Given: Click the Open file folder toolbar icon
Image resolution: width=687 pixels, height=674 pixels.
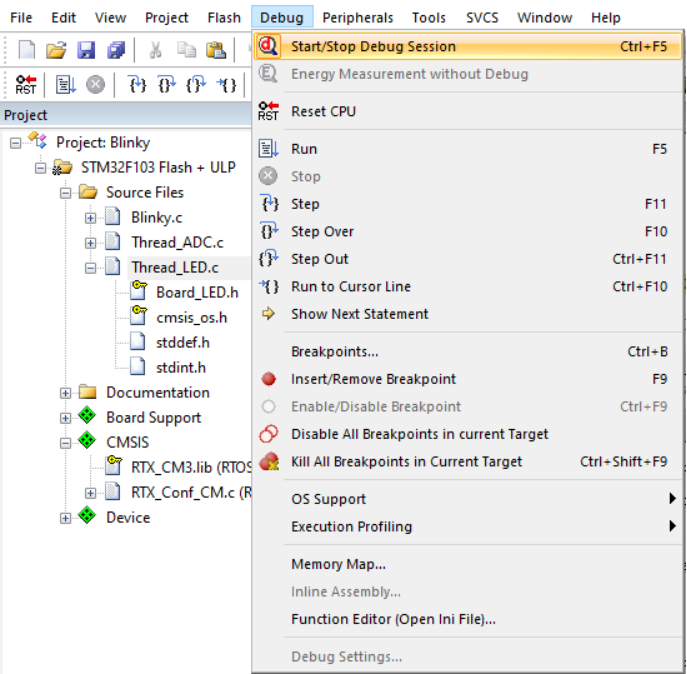Looking at the screenshot, I should (56, 50).
